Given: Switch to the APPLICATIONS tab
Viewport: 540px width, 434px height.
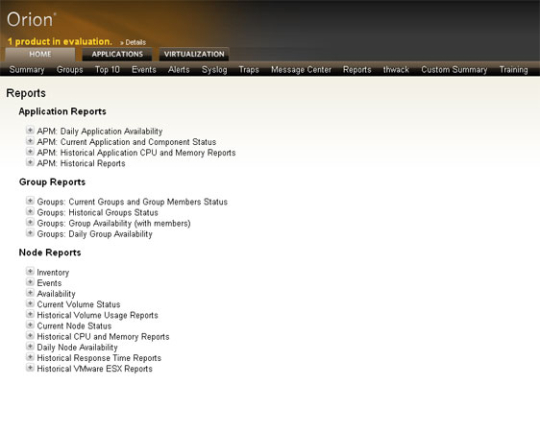Looking at the screenshot, I should tap(117, 54).
